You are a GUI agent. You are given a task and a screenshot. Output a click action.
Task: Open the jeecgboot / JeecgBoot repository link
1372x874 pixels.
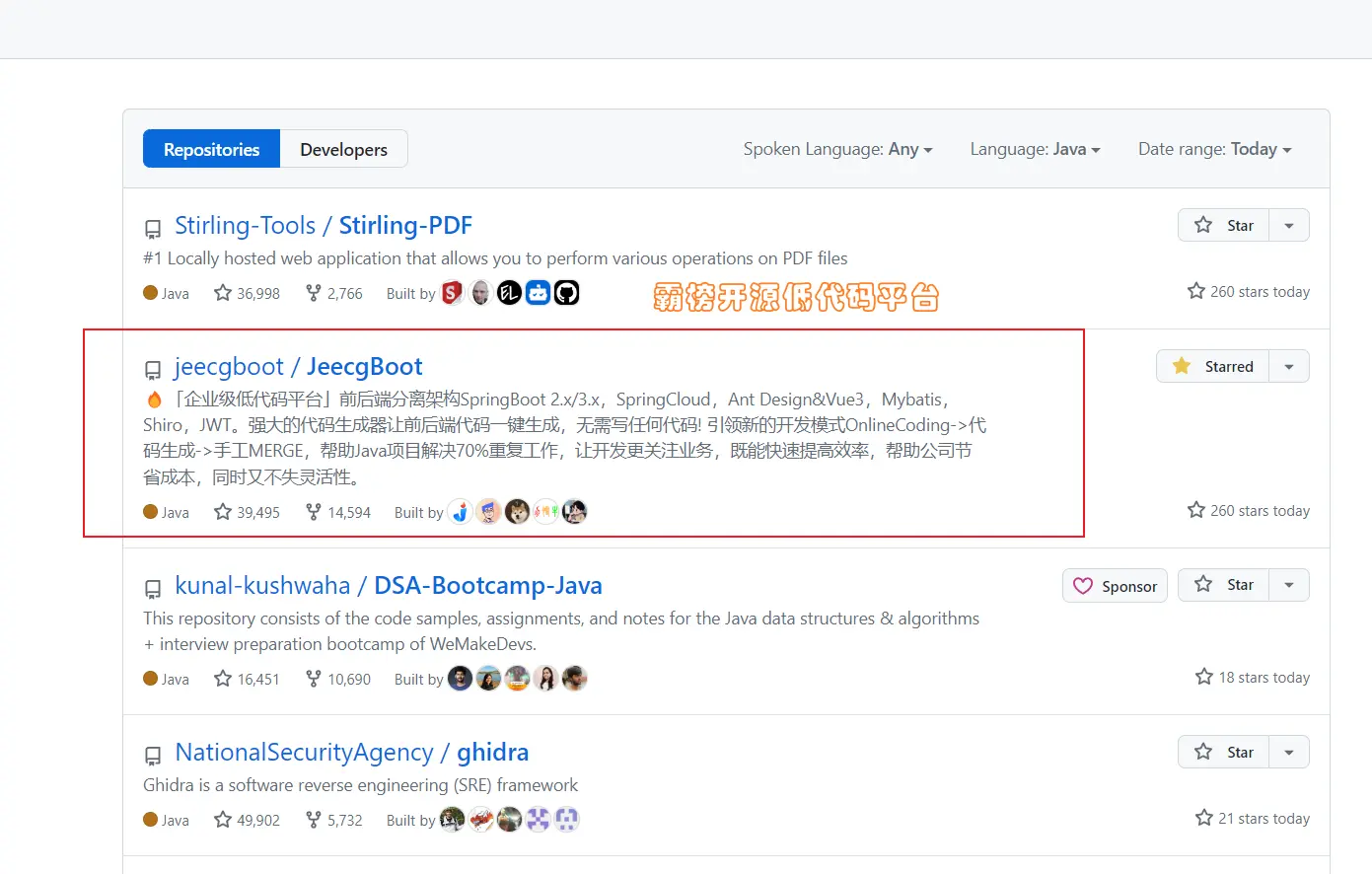(299, 366)
